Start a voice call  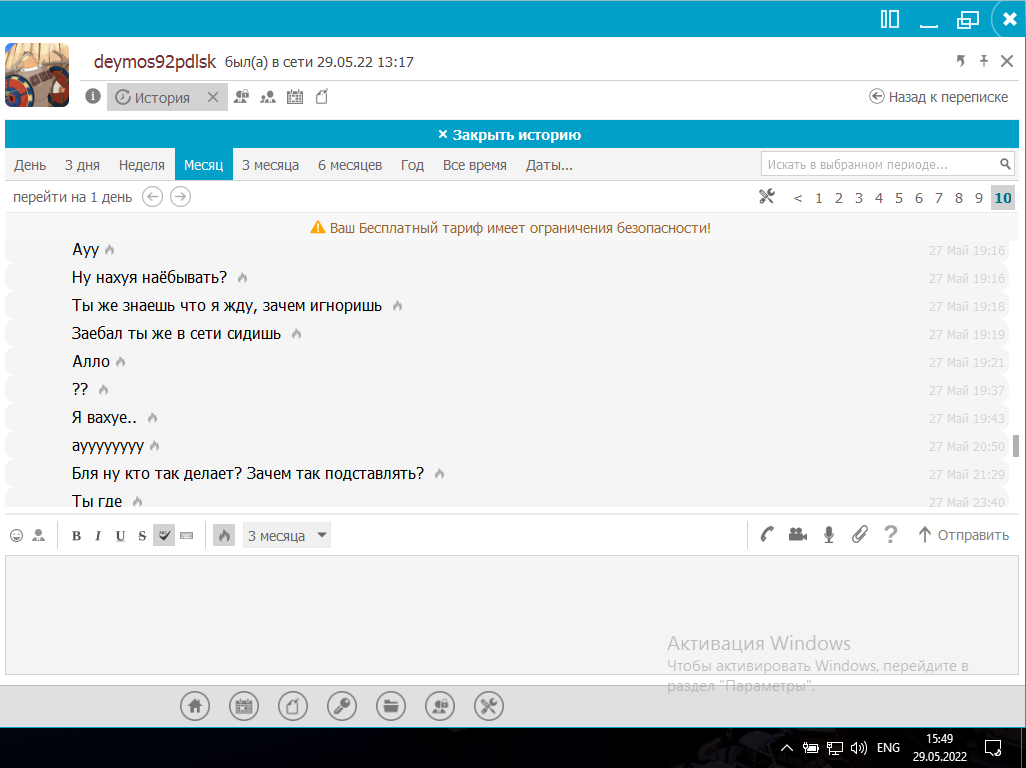(767, 534)
